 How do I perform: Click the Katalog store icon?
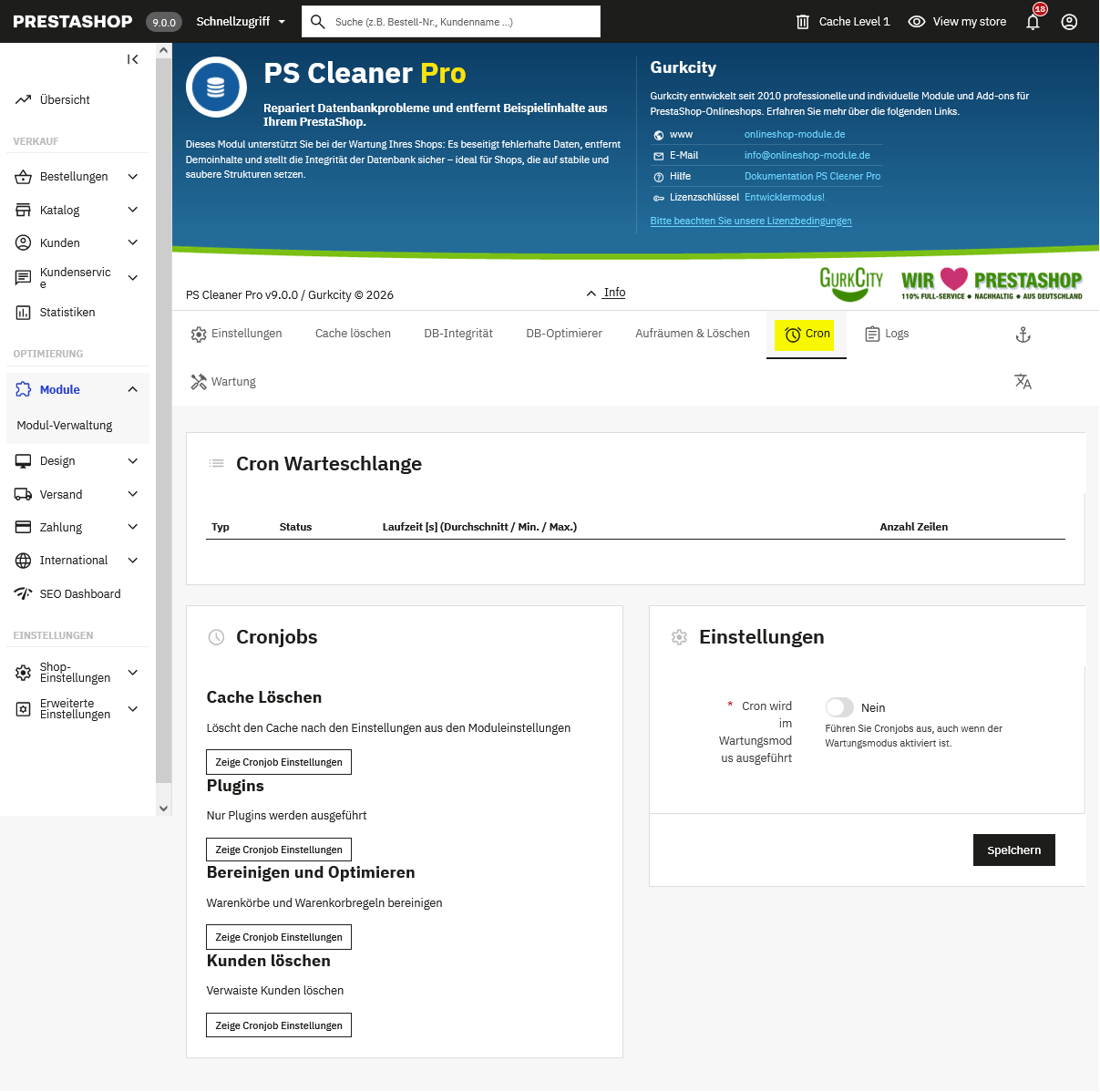coord(24,211)
